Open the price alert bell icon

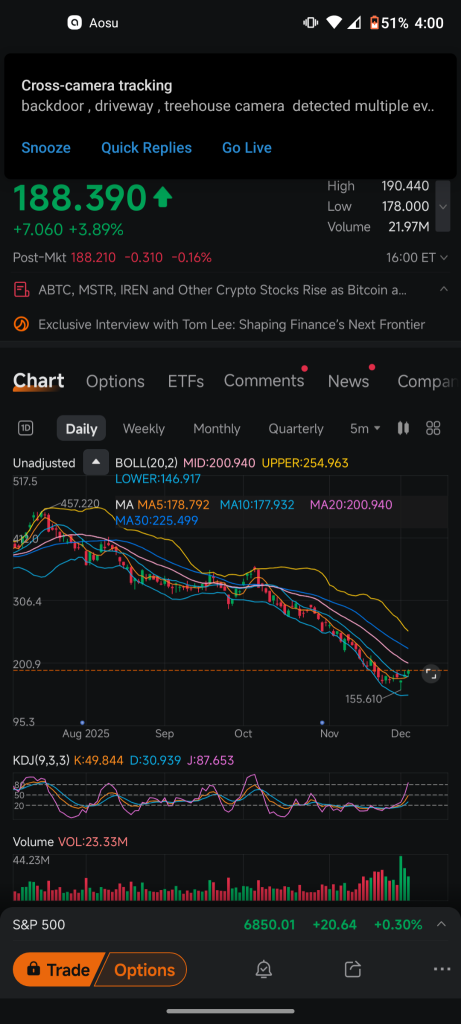click(264, 969)
